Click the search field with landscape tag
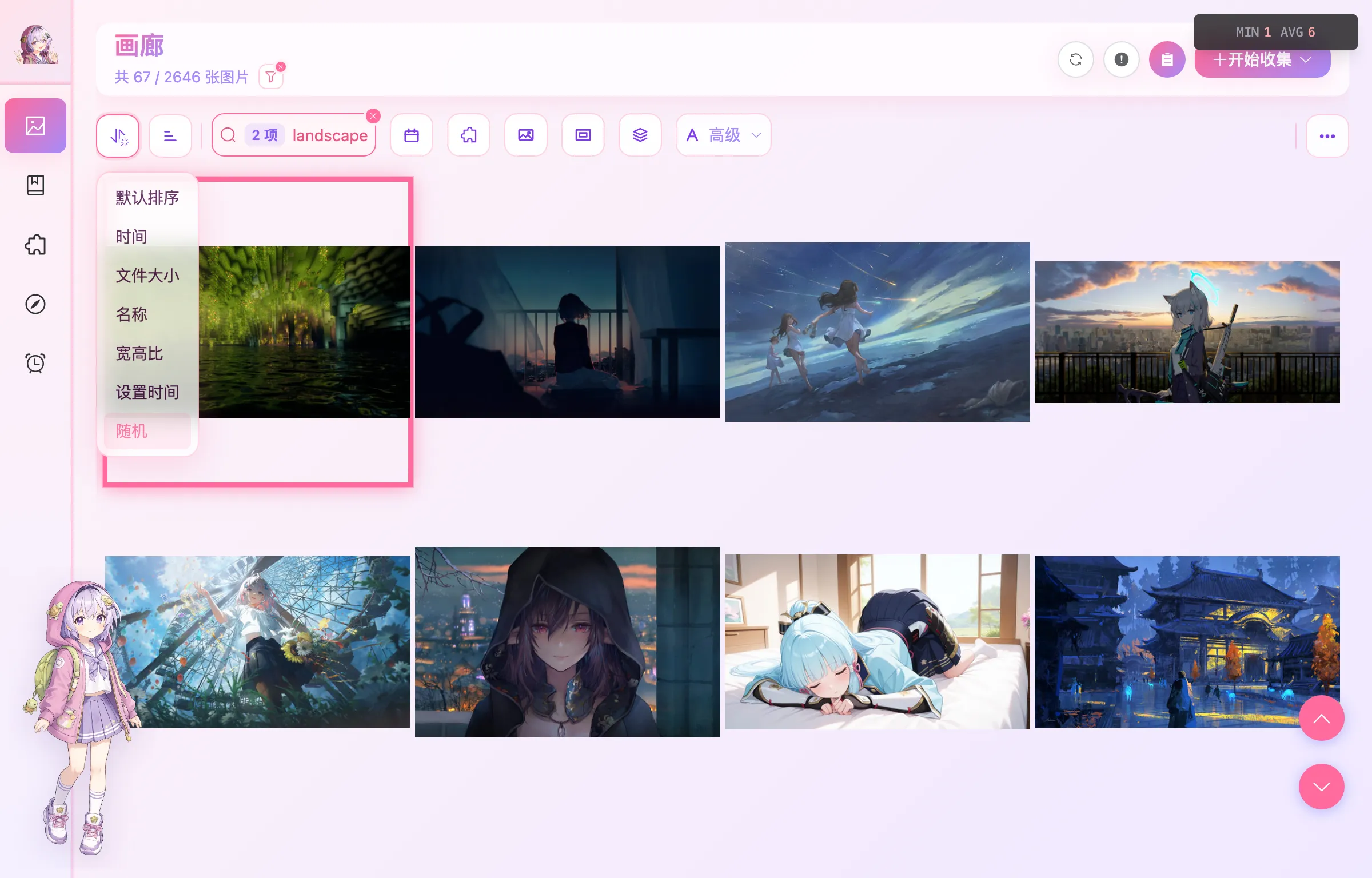Screen dimensions: 1372x878 tap(294, 135)
